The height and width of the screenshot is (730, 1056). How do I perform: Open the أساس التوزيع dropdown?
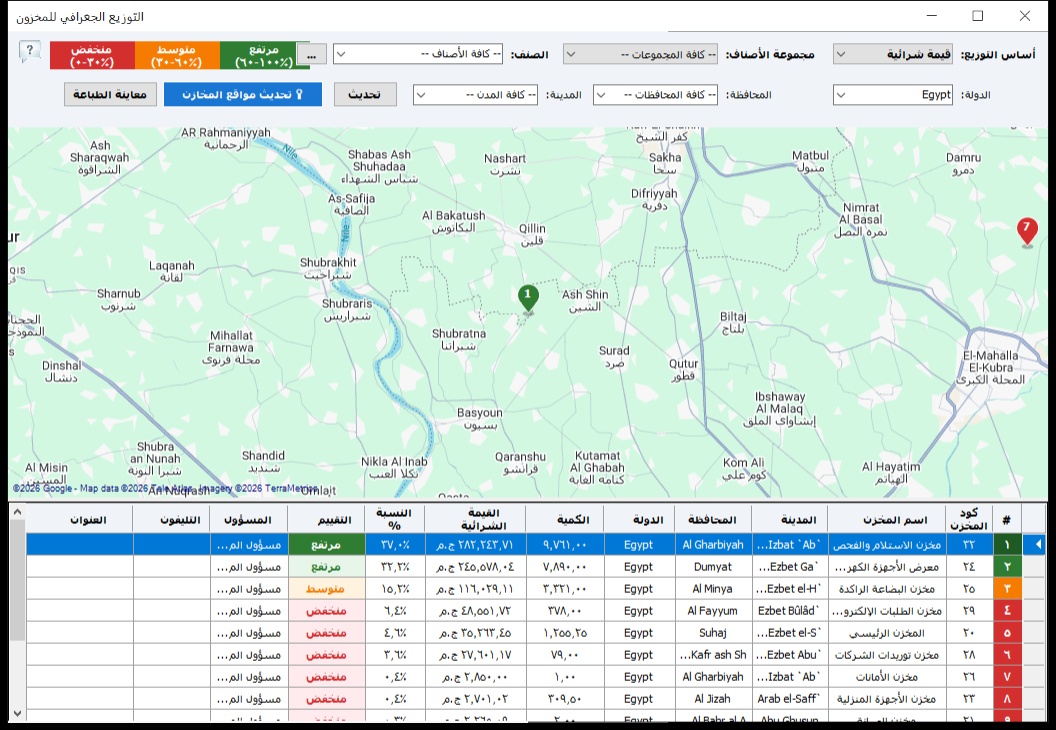click(893, 55)
